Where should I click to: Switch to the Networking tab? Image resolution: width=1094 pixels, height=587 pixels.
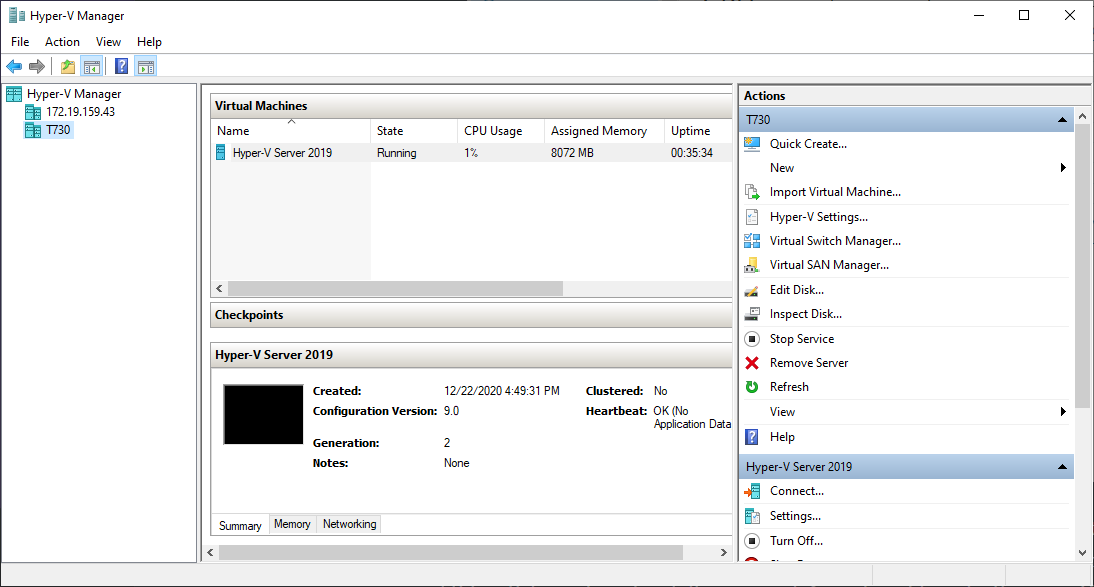tap(350, 524)
